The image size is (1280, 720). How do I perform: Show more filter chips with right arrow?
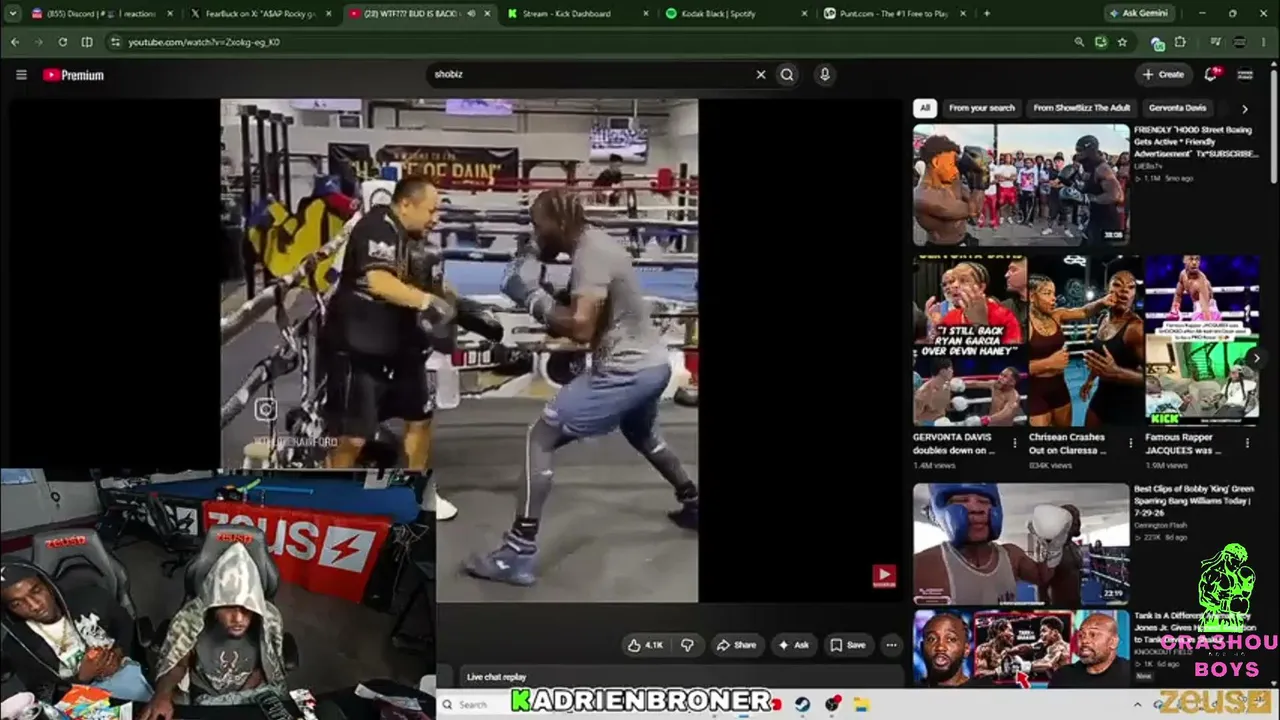(1245, 108)
